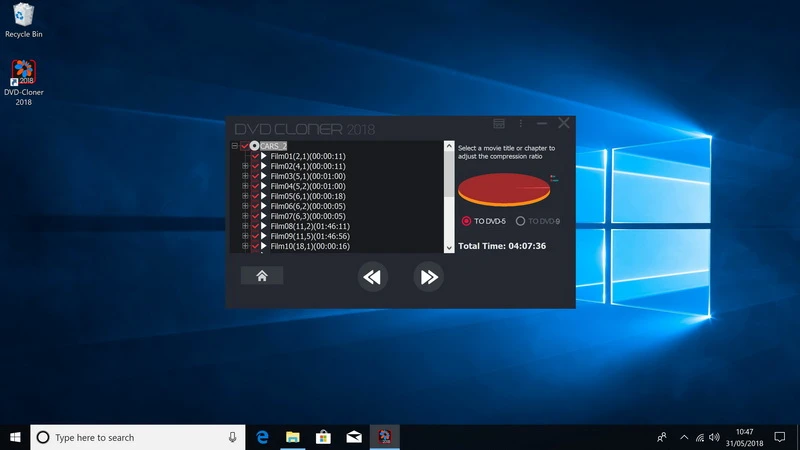Viewport: 800px width, 450px height.
Task: Launch Microsoft Edge from taskbar
Action: tap(262, 437)
